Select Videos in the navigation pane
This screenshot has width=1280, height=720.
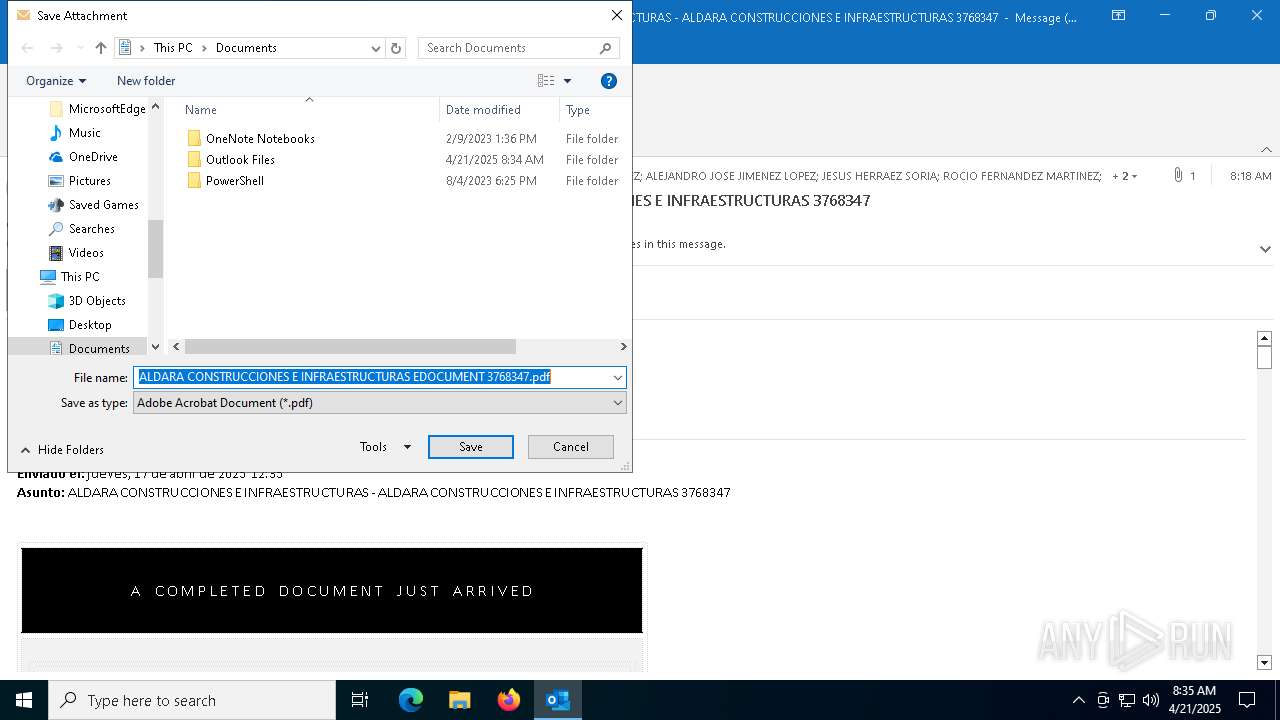[76, 253]
